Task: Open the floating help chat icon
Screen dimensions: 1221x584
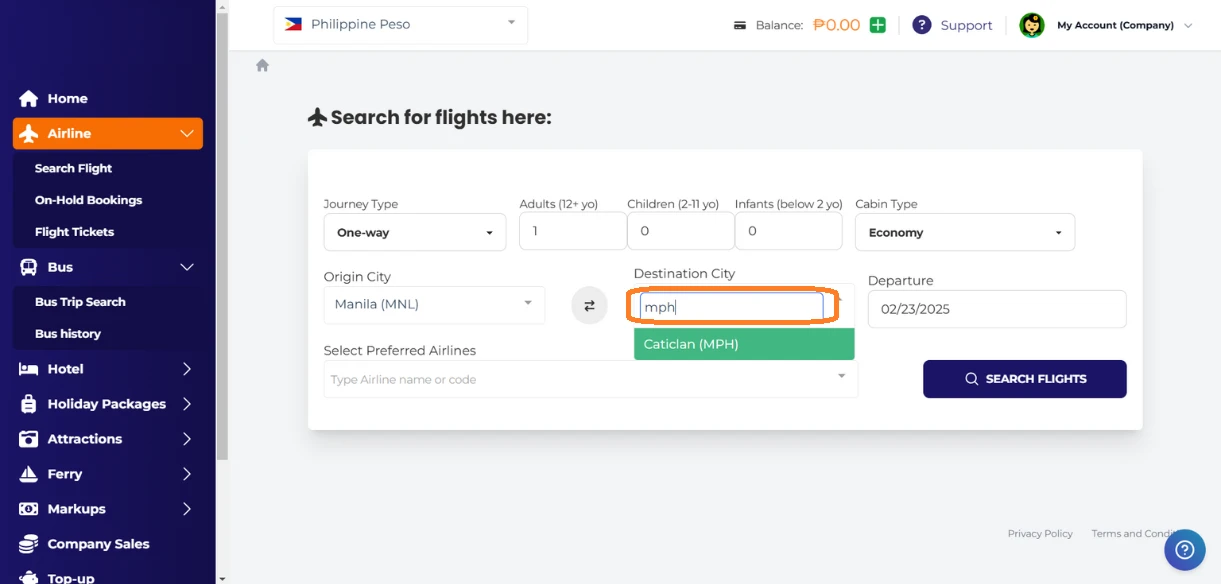Action: point(1184,549)
